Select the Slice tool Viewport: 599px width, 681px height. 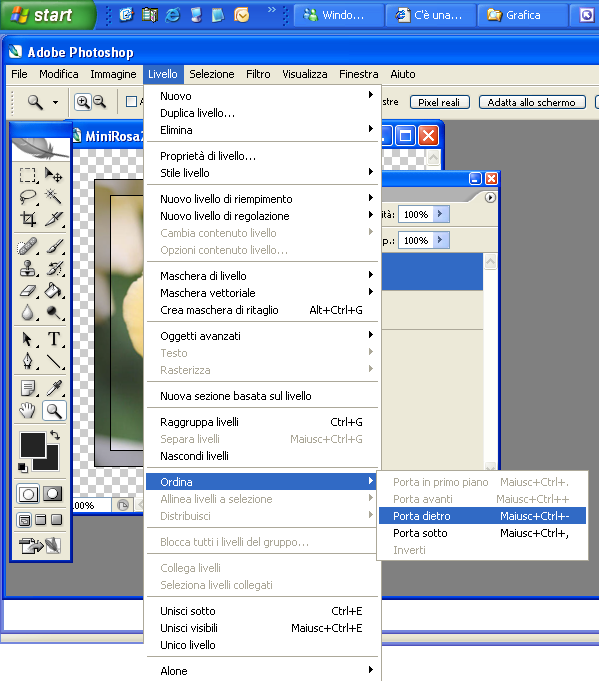pos(53,218)
